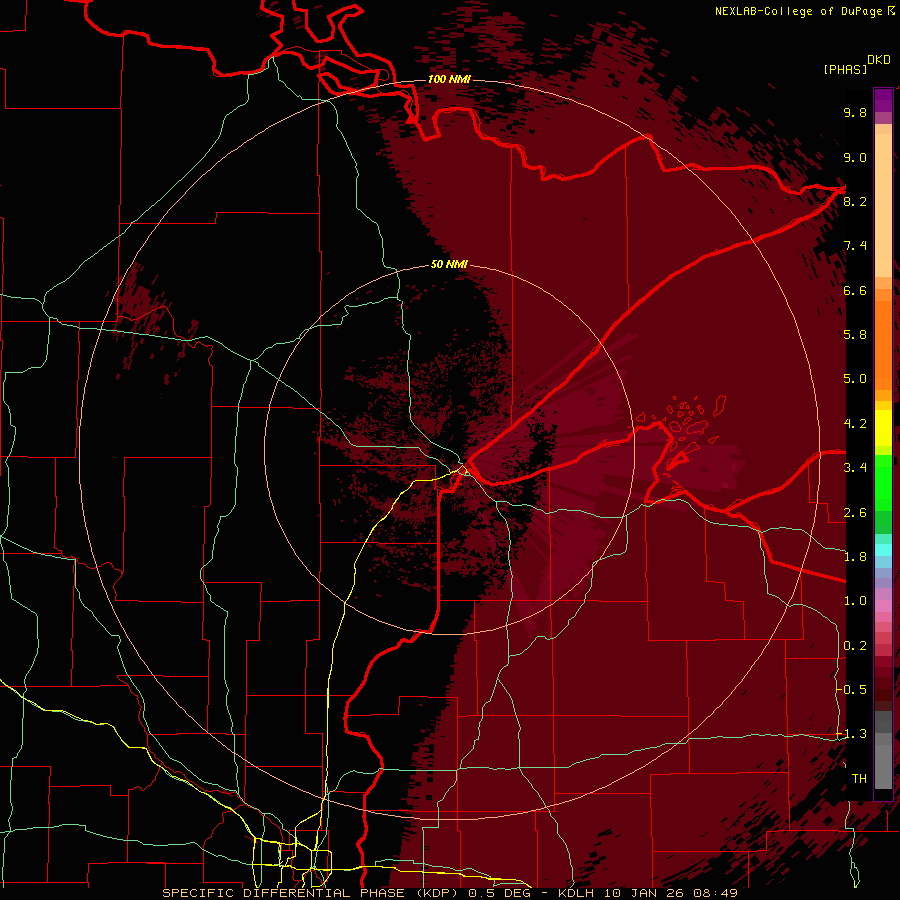Click the 50 NMI range ring label
The image size is (900, 900).
[449, 265]
